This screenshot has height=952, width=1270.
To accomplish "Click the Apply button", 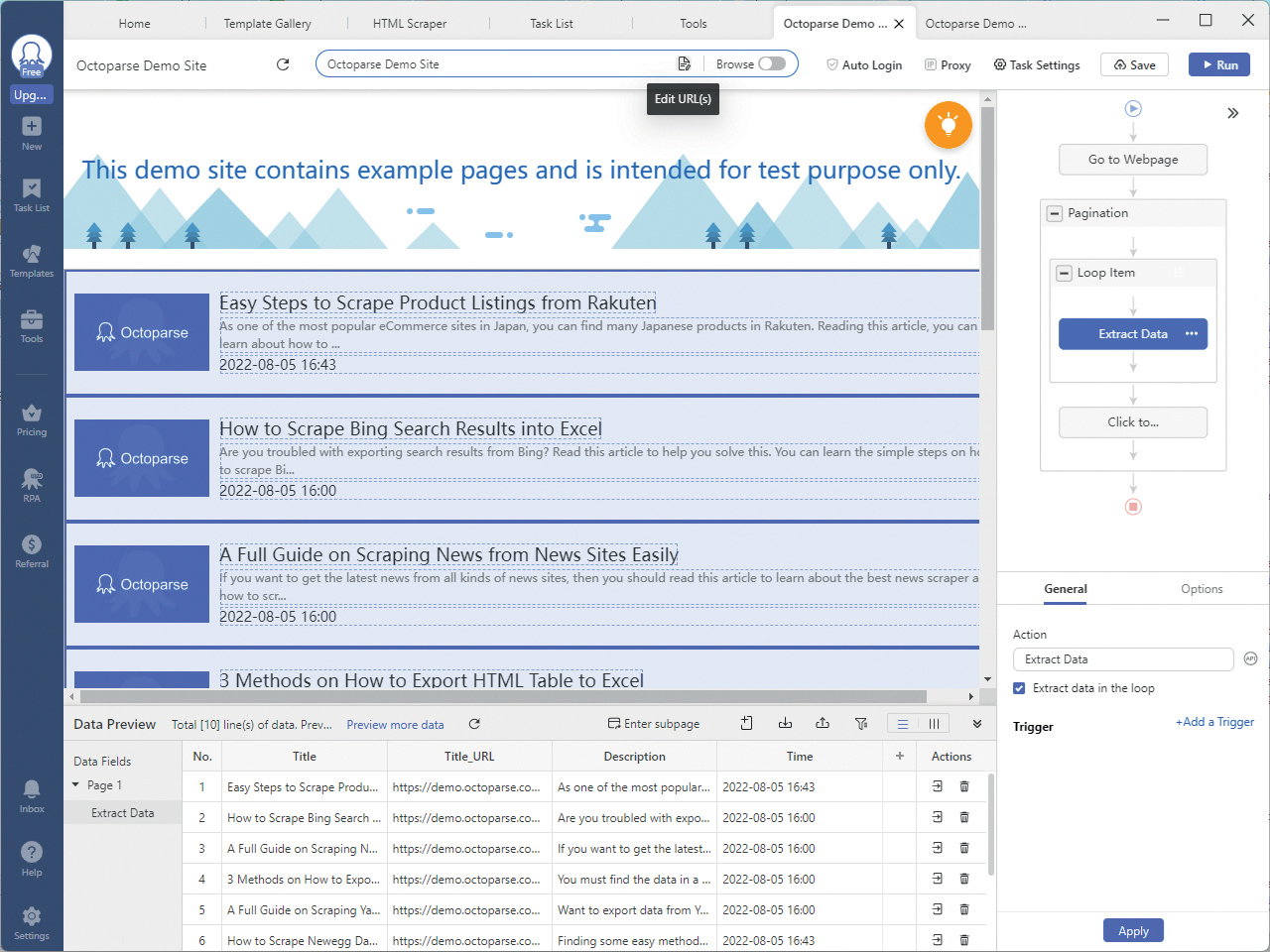I will 1133,930.
